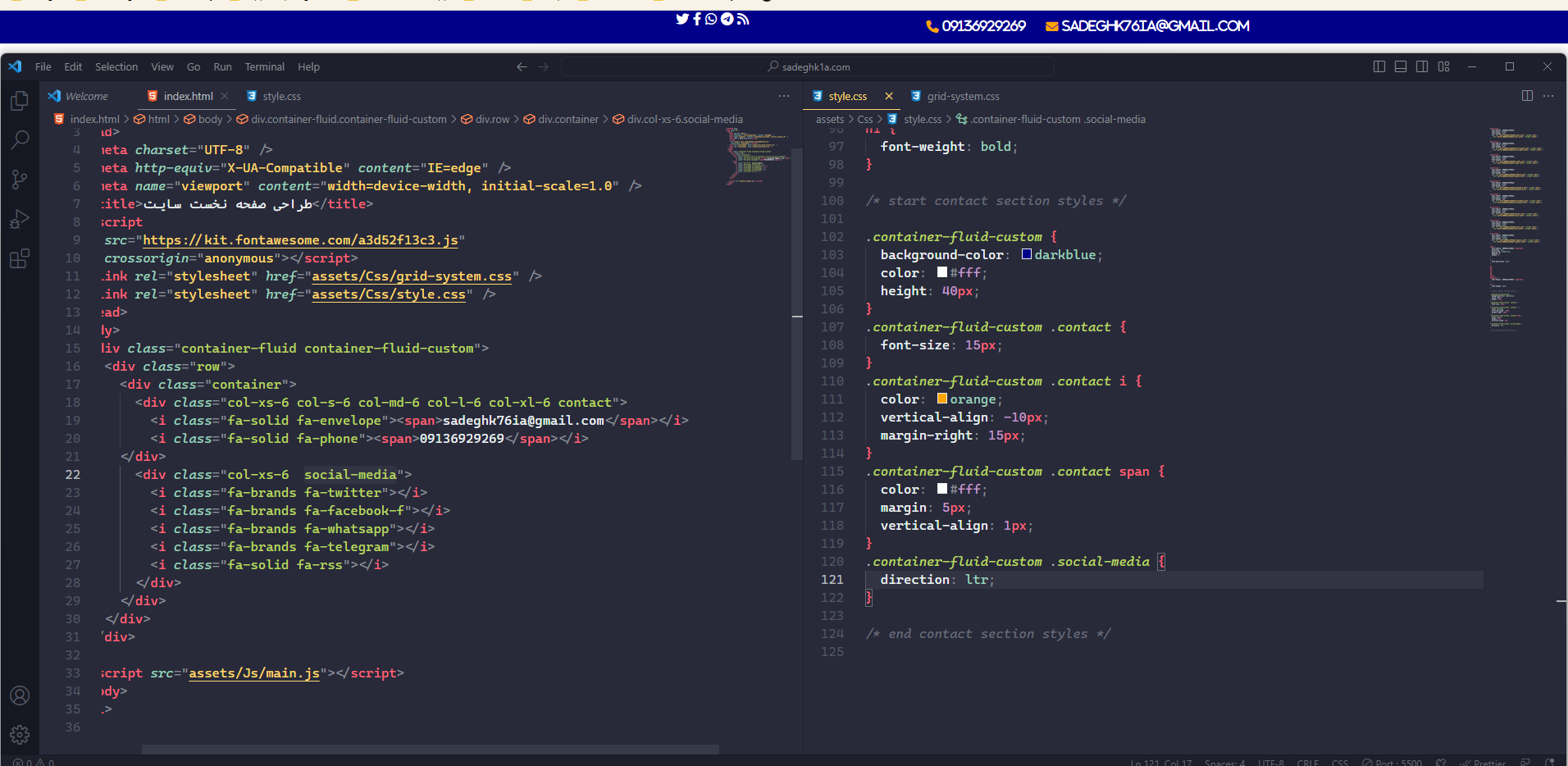Click the body breadcrumb item

pyautogui.click(x=203, y=119)
